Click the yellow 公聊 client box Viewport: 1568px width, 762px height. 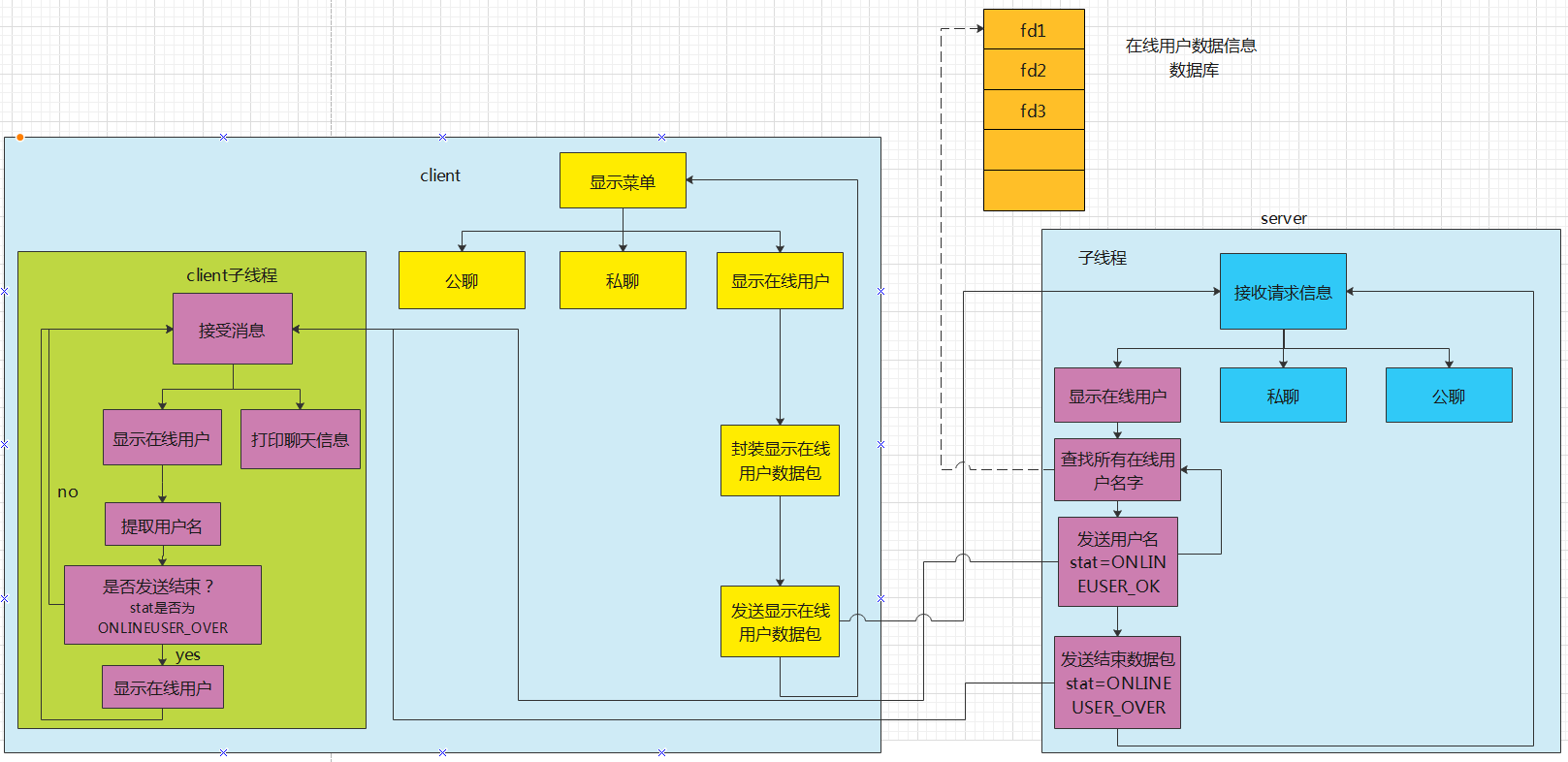point(462,280)
